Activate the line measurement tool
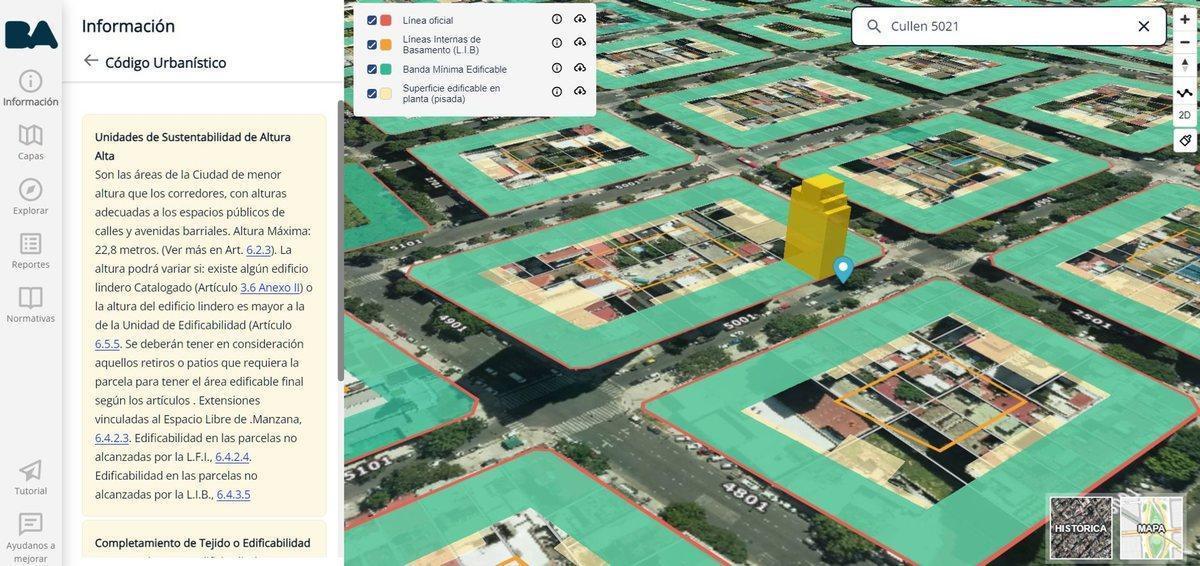1200x566 pixels. coord(1185,92)
